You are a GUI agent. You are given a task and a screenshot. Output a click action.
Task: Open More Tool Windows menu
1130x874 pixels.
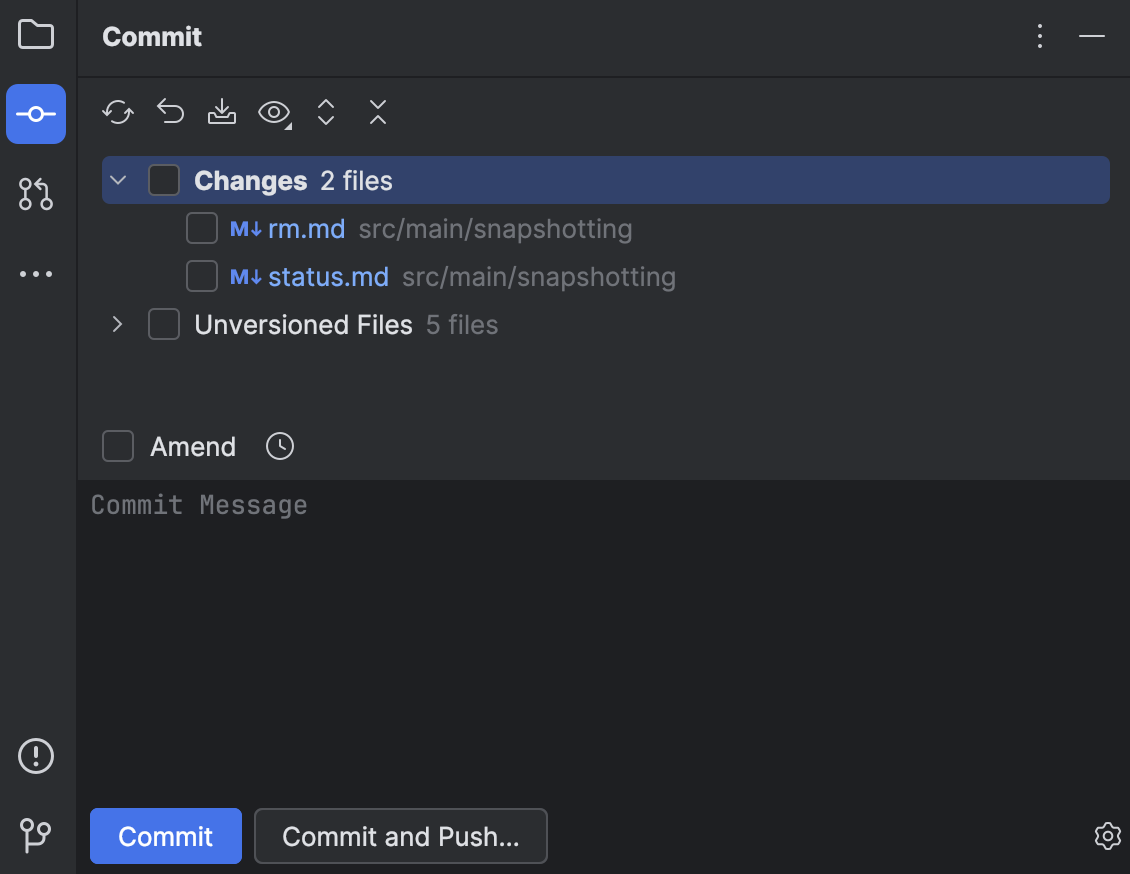(36, 273)
